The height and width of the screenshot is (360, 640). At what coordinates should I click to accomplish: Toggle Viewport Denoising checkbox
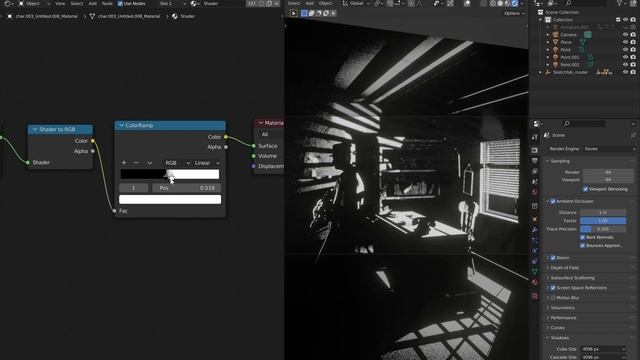(586, 189)
